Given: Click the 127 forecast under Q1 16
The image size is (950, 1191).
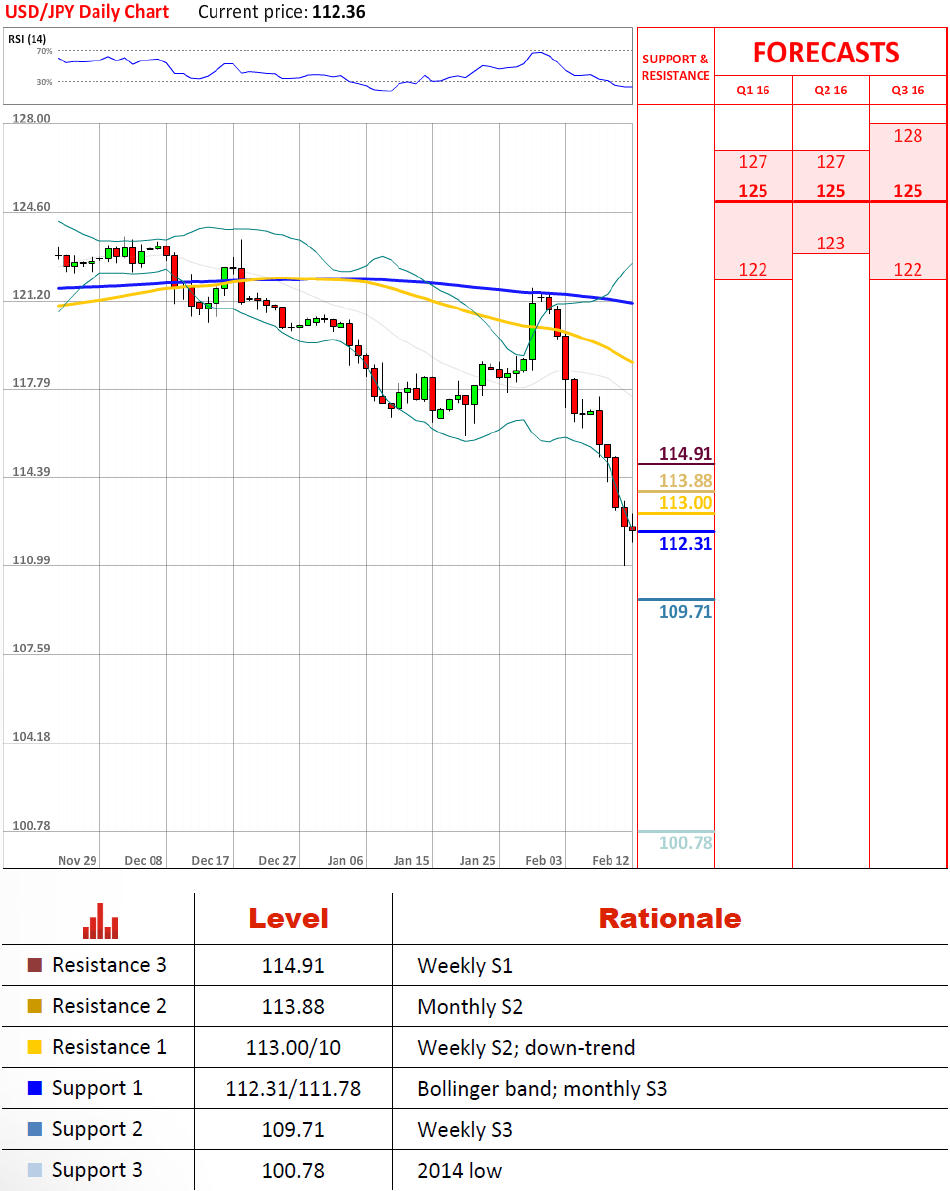Looking at the screenshot, I should pos(753,162).
